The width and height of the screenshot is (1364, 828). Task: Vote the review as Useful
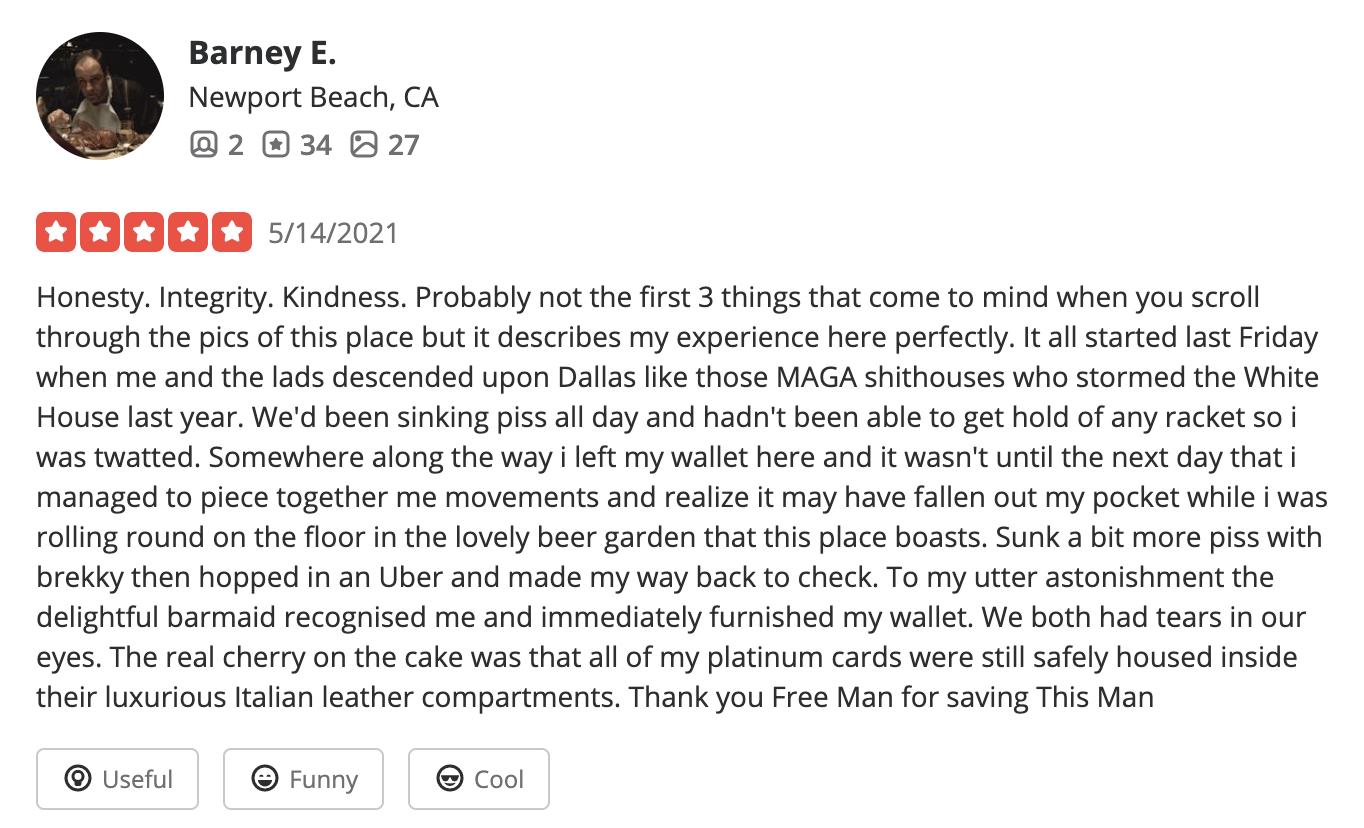118,779
